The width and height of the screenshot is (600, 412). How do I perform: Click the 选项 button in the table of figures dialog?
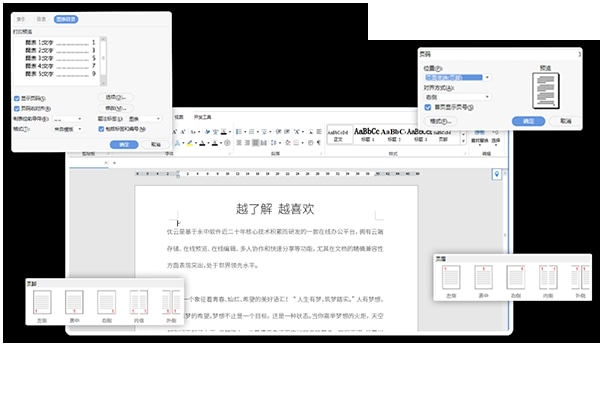click(x=116, y=97)
